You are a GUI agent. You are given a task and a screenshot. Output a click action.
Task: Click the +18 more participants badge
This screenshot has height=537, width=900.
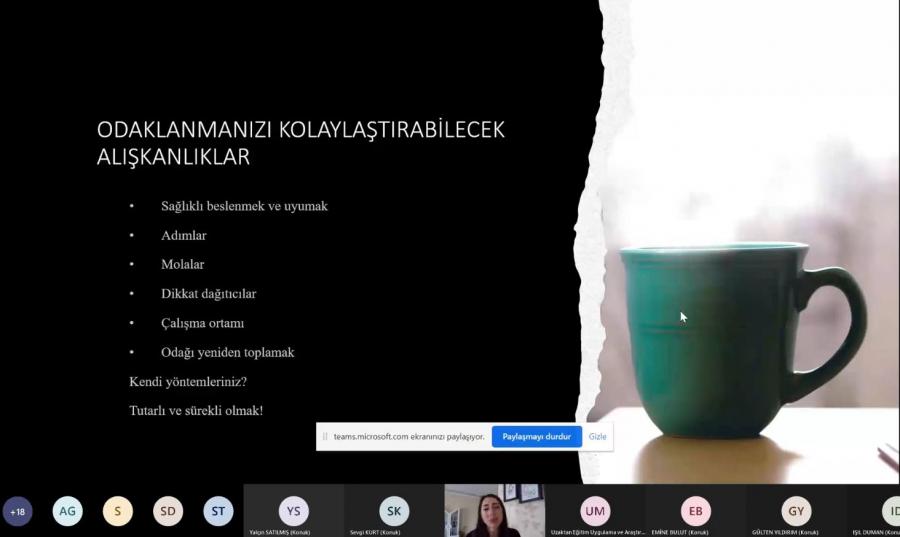(x=17, y=511)
